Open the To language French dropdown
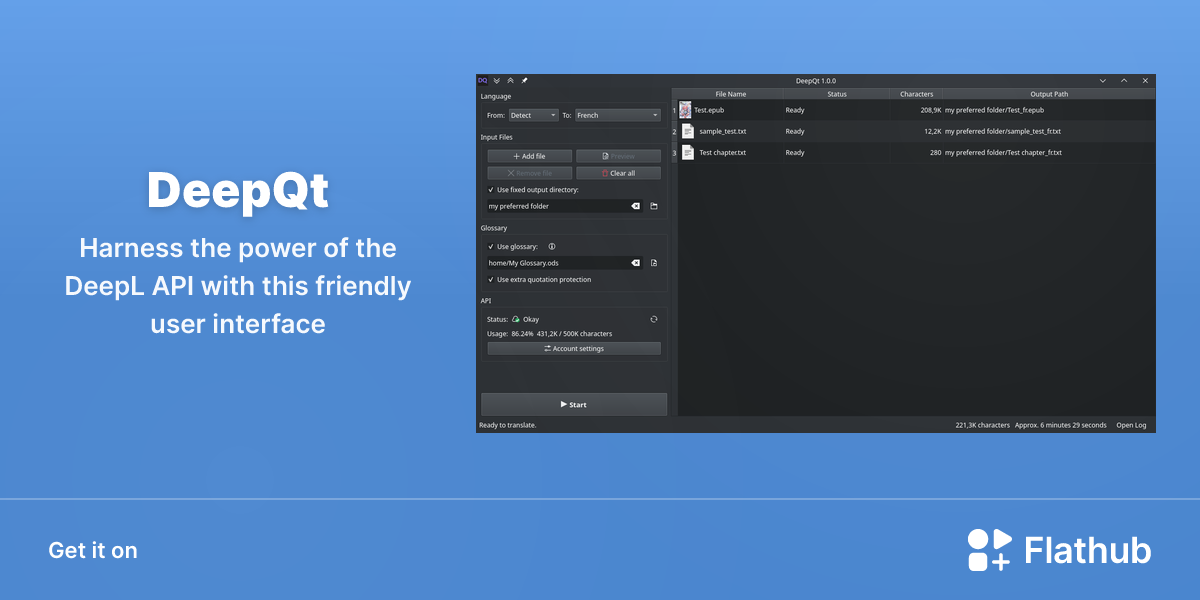This screenshot has height=600, width=1200. [617, 115]
